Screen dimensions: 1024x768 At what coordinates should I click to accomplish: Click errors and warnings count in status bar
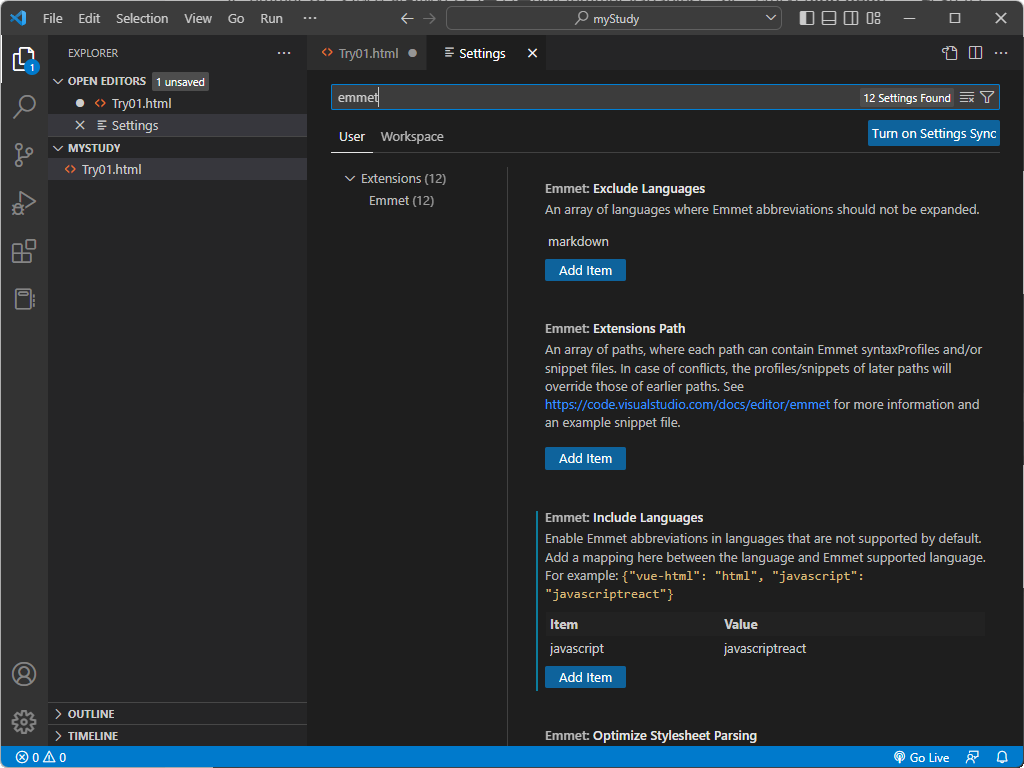40,758
